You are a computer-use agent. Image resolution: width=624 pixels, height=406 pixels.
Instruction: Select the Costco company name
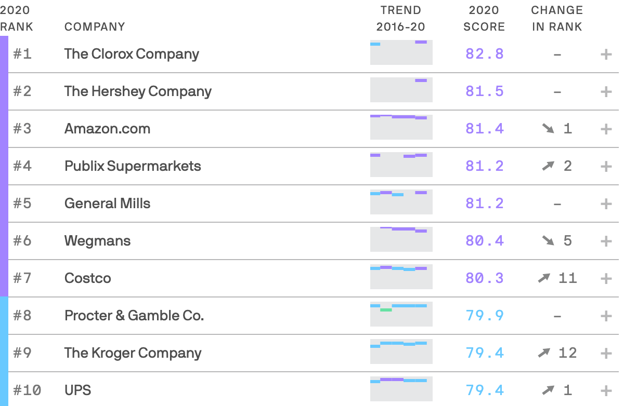point(87,278)
